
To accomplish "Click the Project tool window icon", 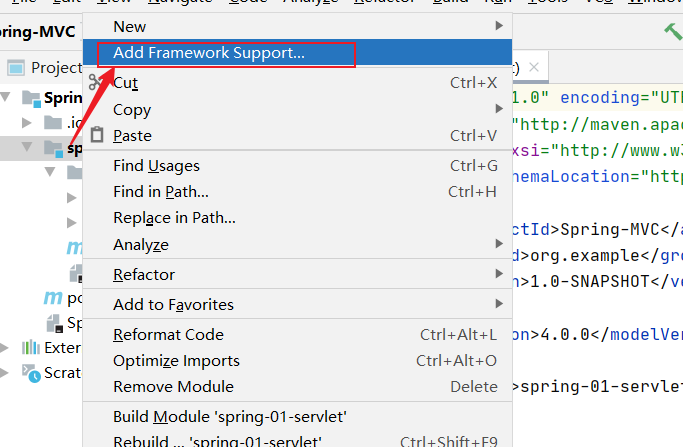I will [x=16, y=68].
